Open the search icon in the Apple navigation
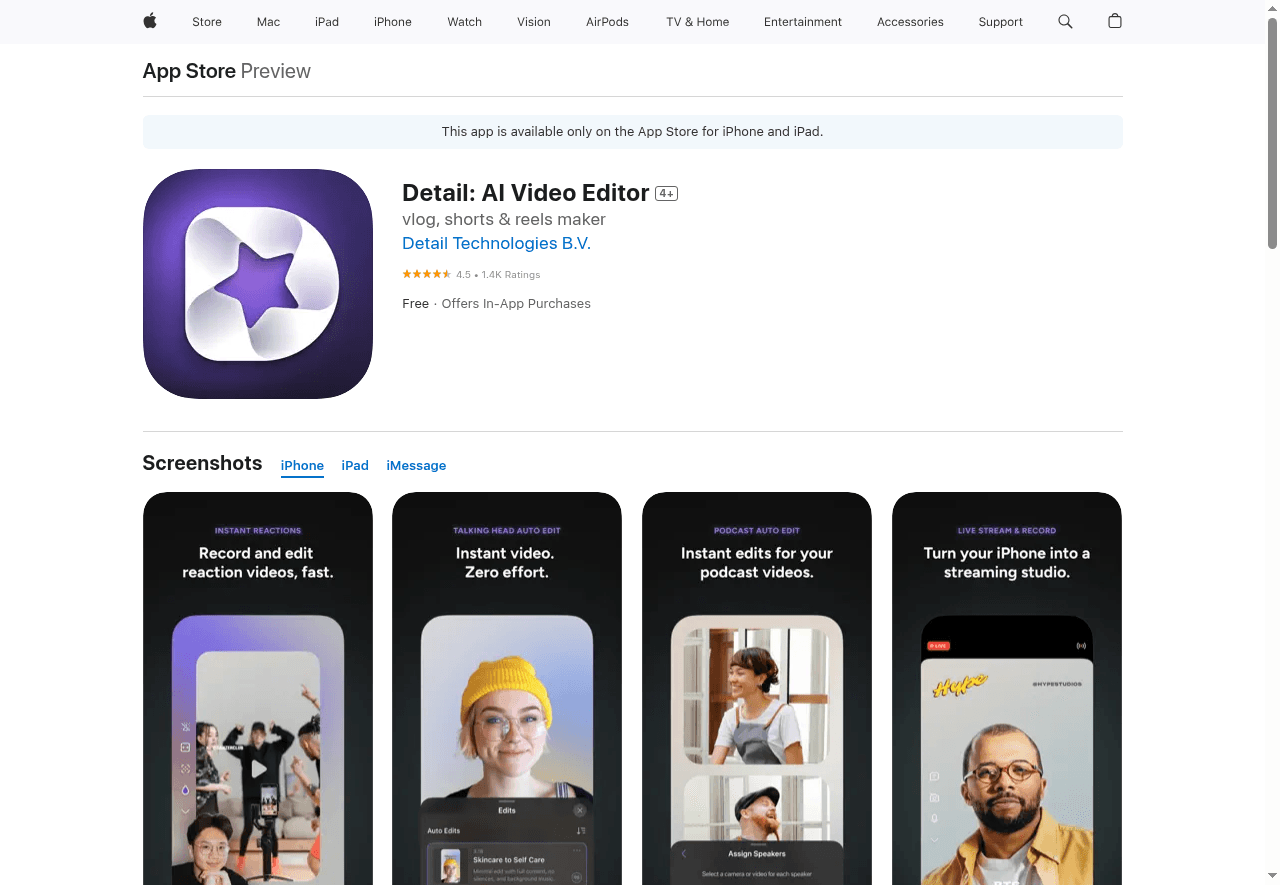This screenshot has width=1280, height=885. (1065, 21)
